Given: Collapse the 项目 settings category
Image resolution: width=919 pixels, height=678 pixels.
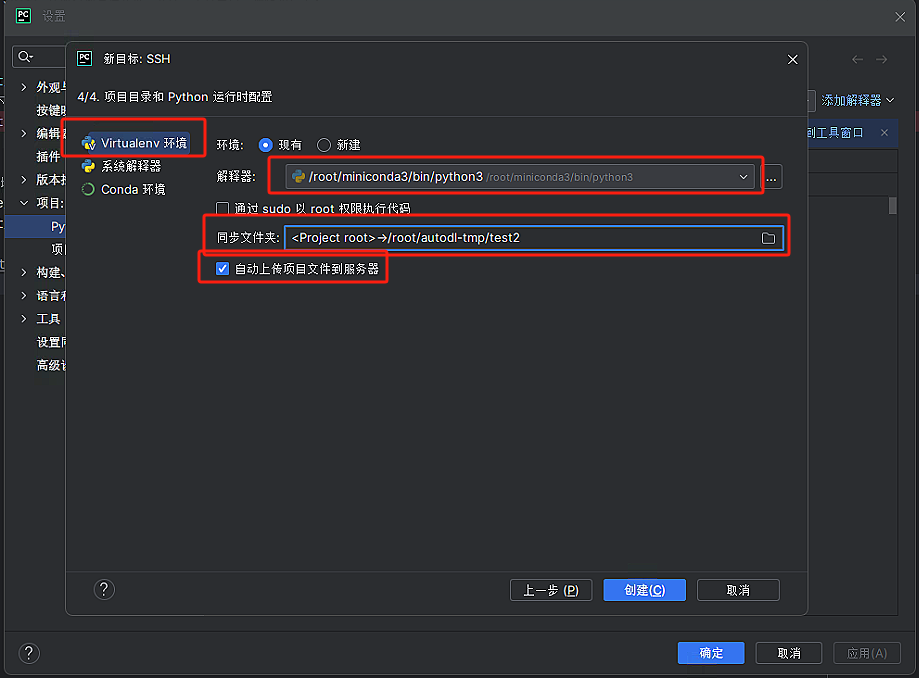Looking at the screenshot, I should point(23,203).
